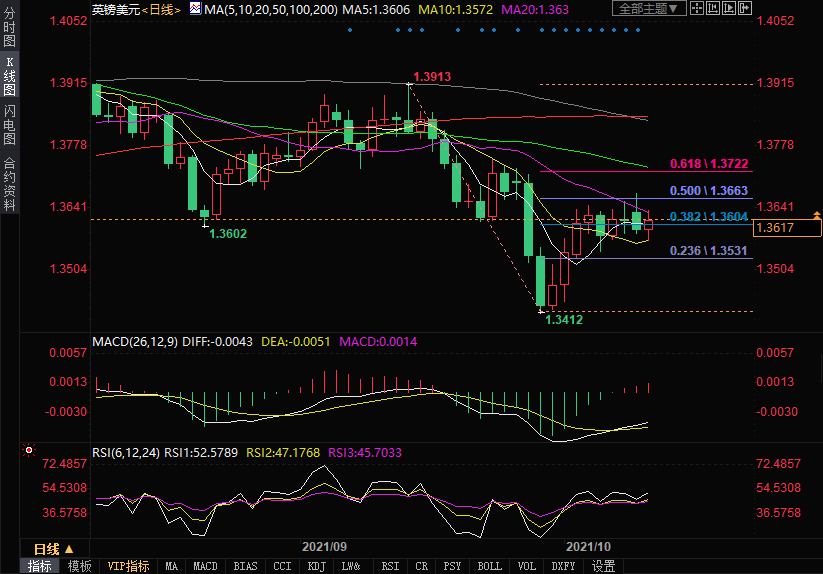Click the last layout icon at top right
Viewport: 823px width, 574px height.
point(744,9)
